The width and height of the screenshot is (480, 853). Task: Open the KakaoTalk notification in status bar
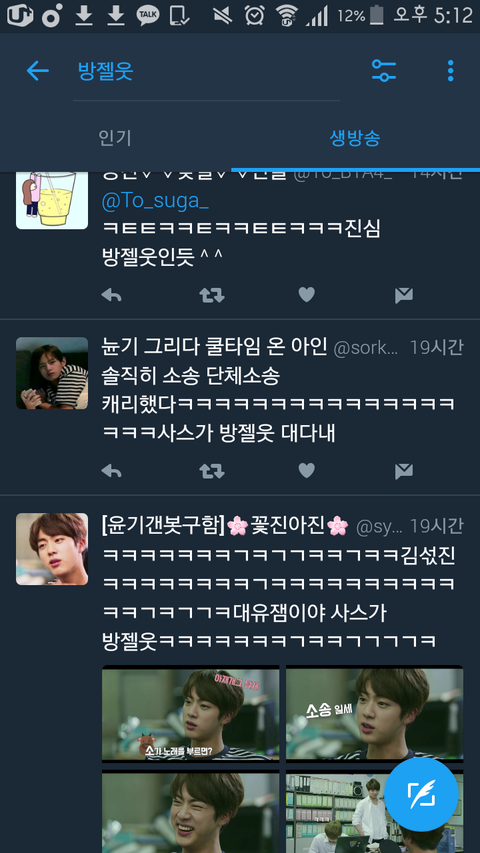tap(147, 15)
